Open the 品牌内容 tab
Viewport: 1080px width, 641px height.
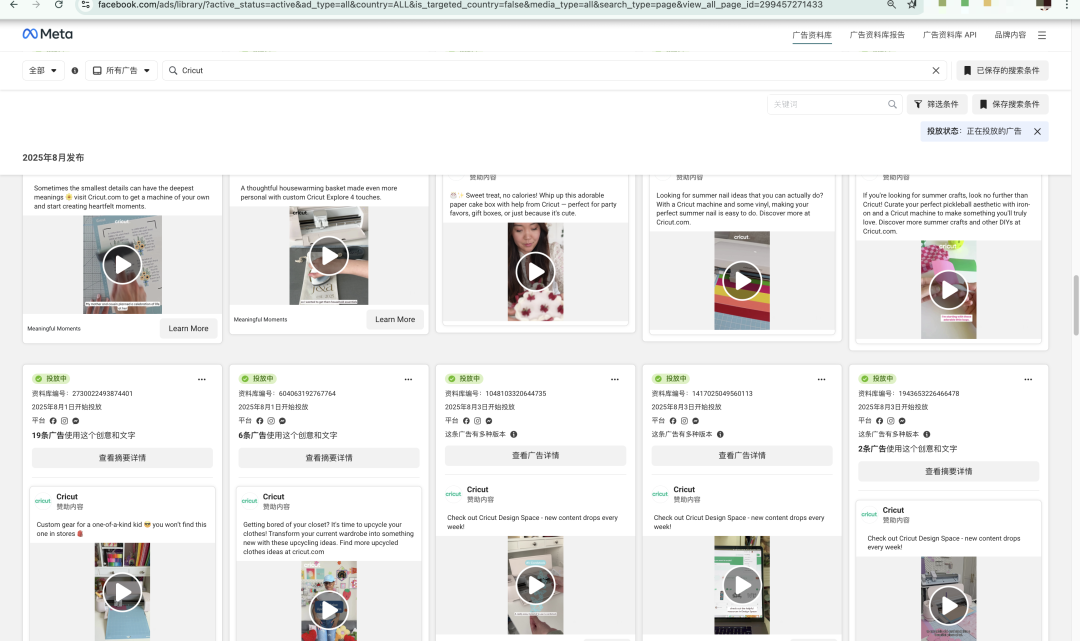tap(1010, 35)
